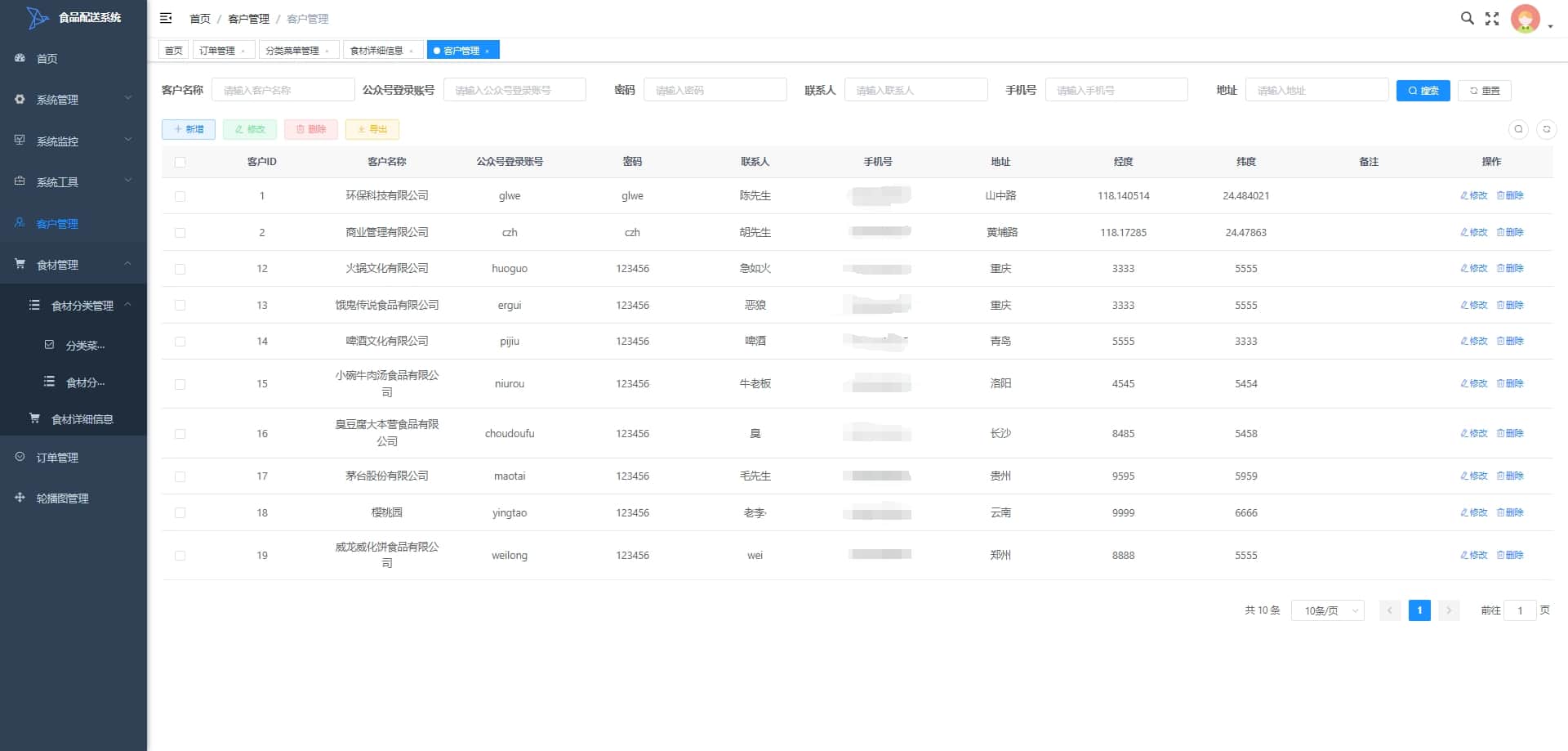The width and height of the screenshot is (1568, 751).
Task: Click the 首页 dashboard icon in sidebar
Action: pyautogui.click(x=20, y=58)
